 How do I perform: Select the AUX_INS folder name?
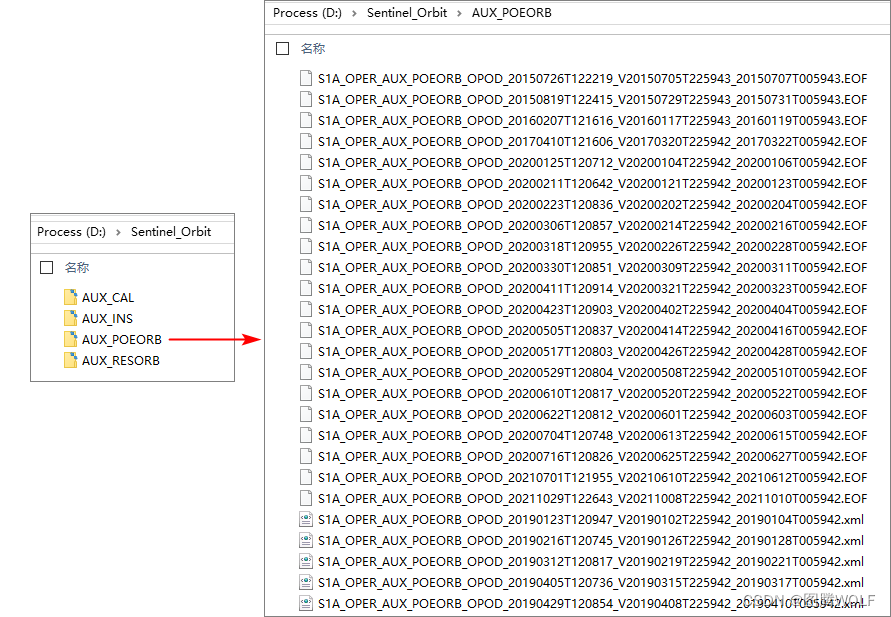(x=107, y=319)
